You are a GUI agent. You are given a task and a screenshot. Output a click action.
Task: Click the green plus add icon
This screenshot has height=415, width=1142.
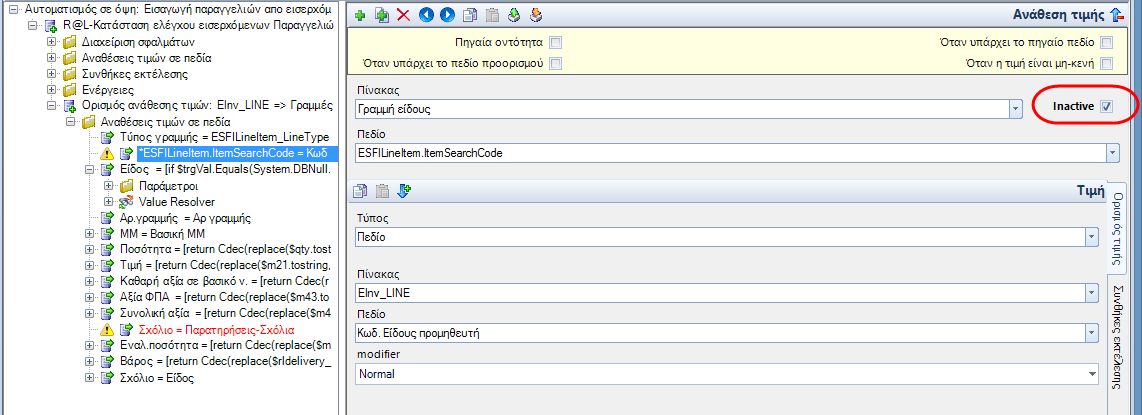point(360,15)
